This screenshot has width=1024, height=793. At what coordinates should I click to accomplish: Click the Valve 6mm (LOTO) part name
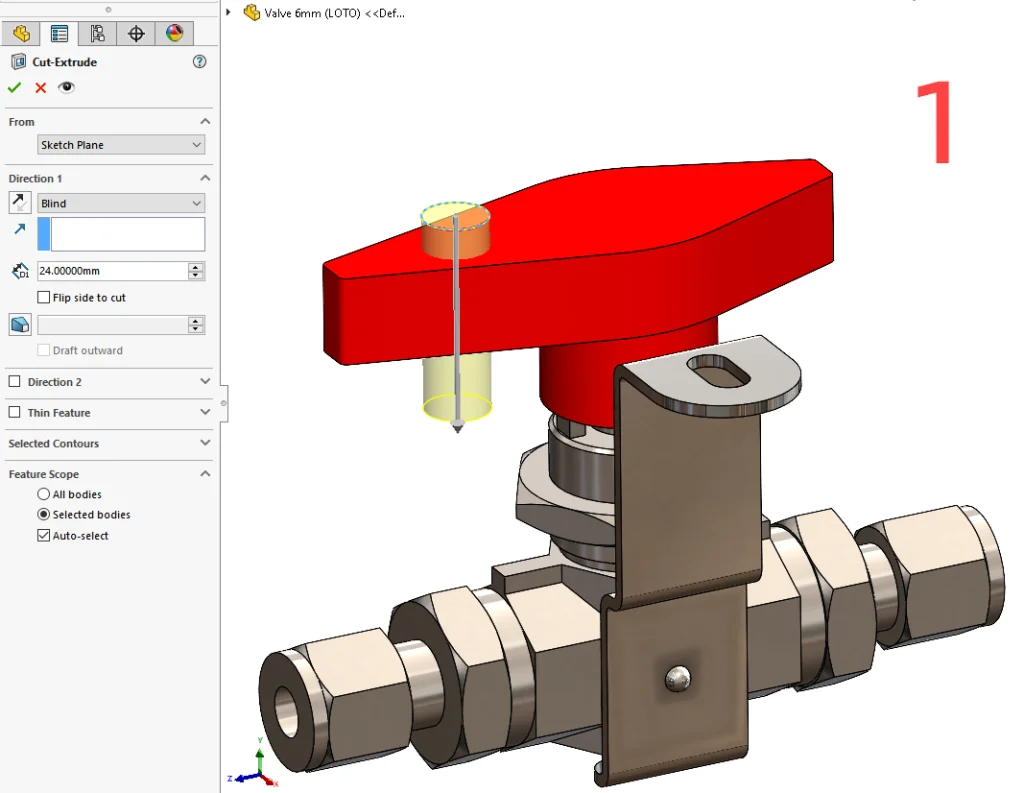(334, 13)
